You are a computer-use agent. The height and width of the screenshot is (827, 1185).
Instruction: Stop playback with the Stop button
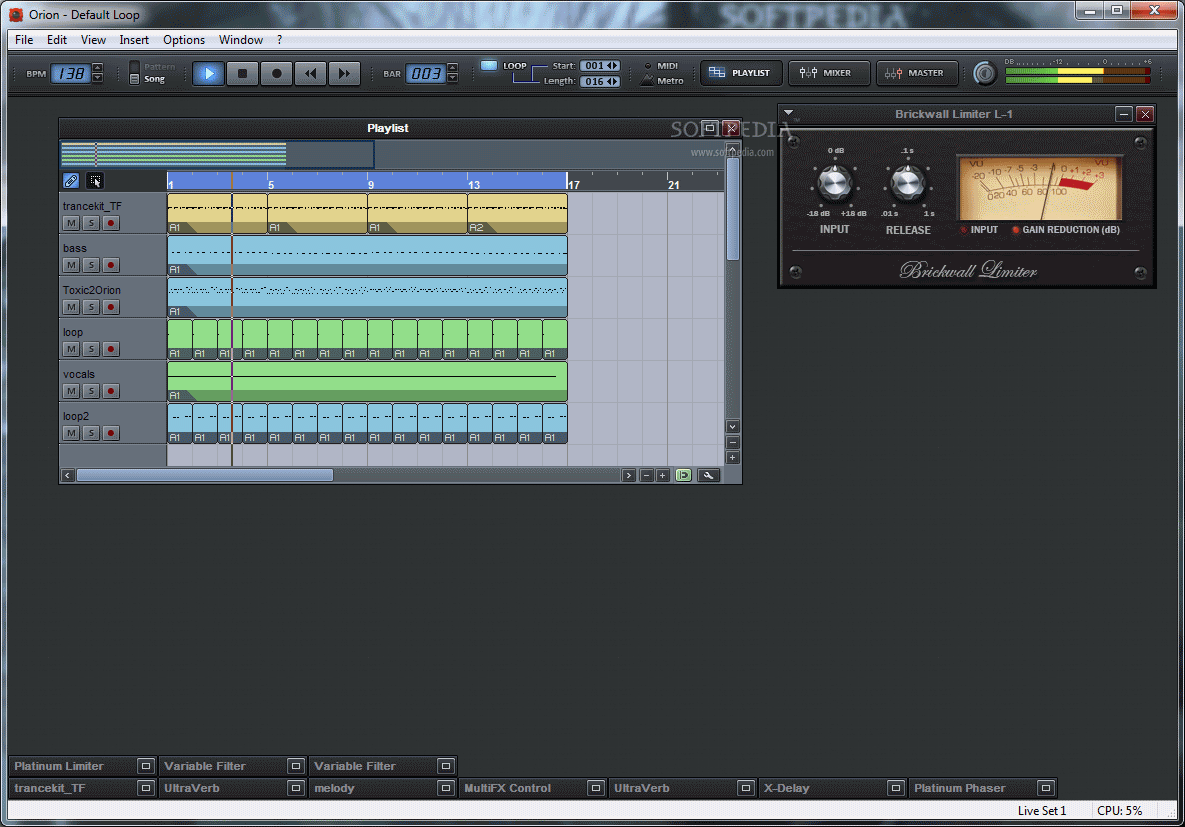click(x=243, y=73)
